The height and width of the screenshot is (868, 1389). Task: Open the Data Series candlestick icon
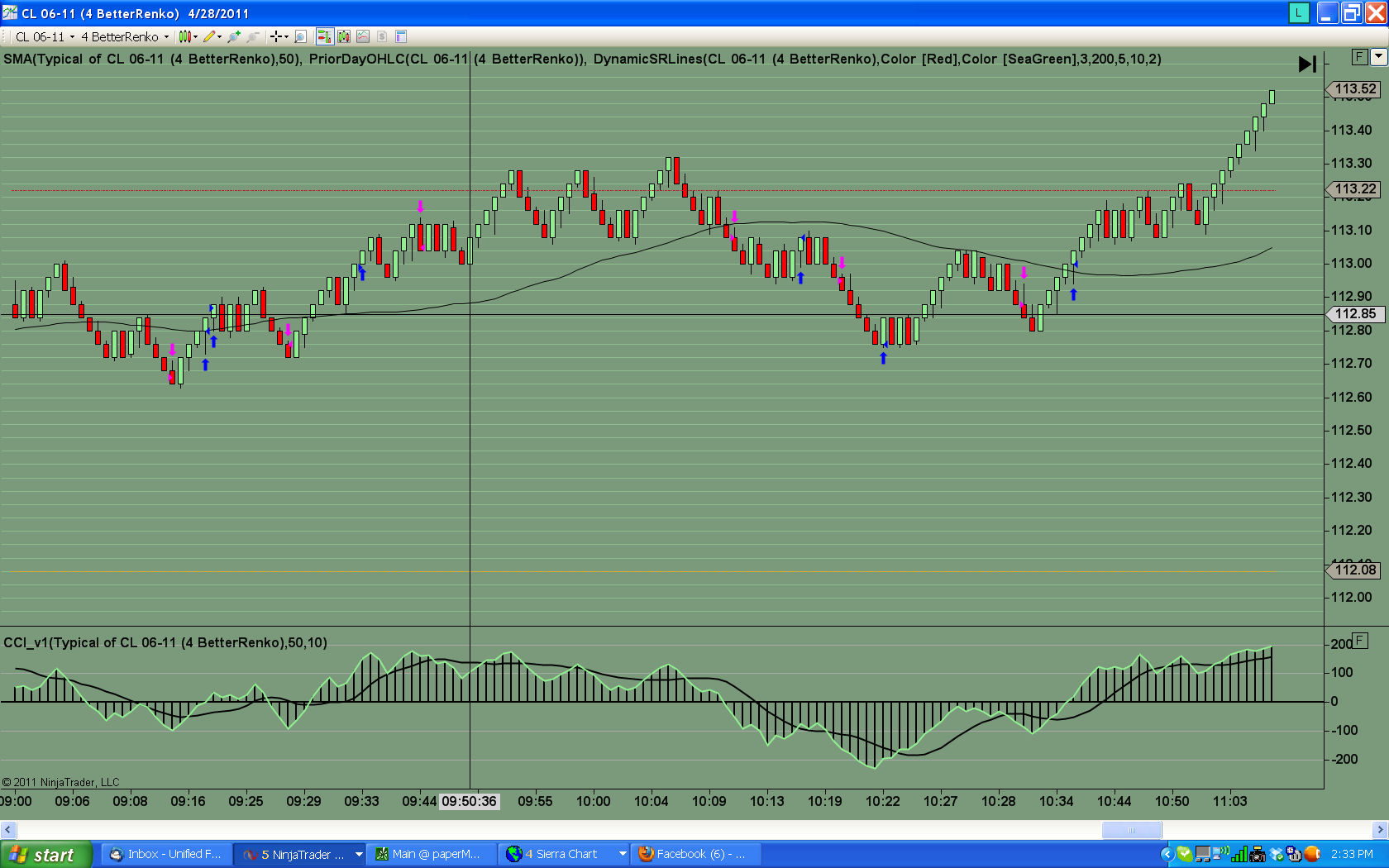[x=344, y=36]
